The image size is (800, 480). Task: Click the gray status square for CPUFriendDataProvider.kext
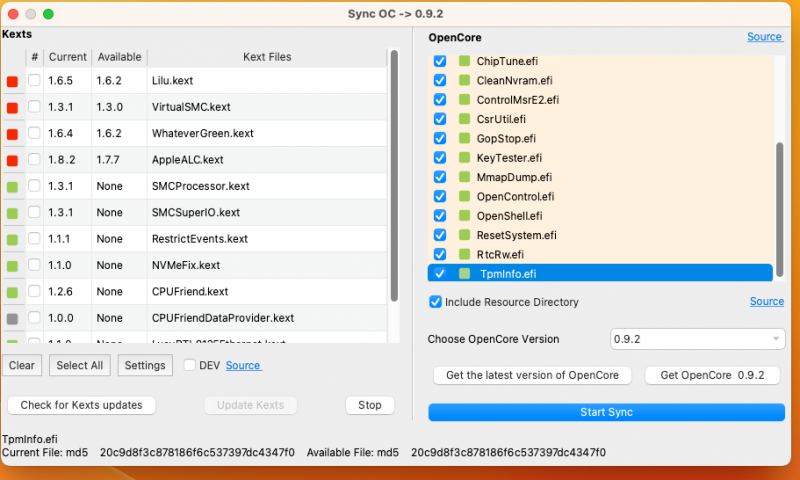click(12, 318)
